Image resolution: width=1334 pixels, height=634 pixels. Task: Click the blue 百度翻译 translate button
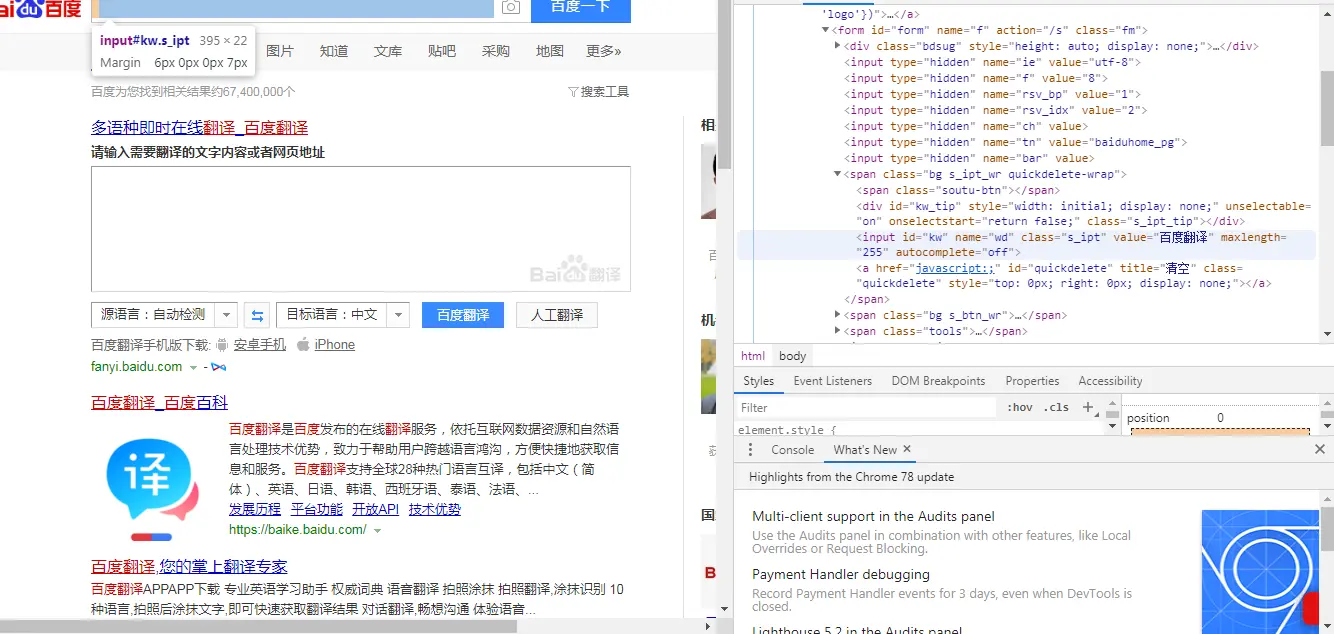(x=463, y=315)
